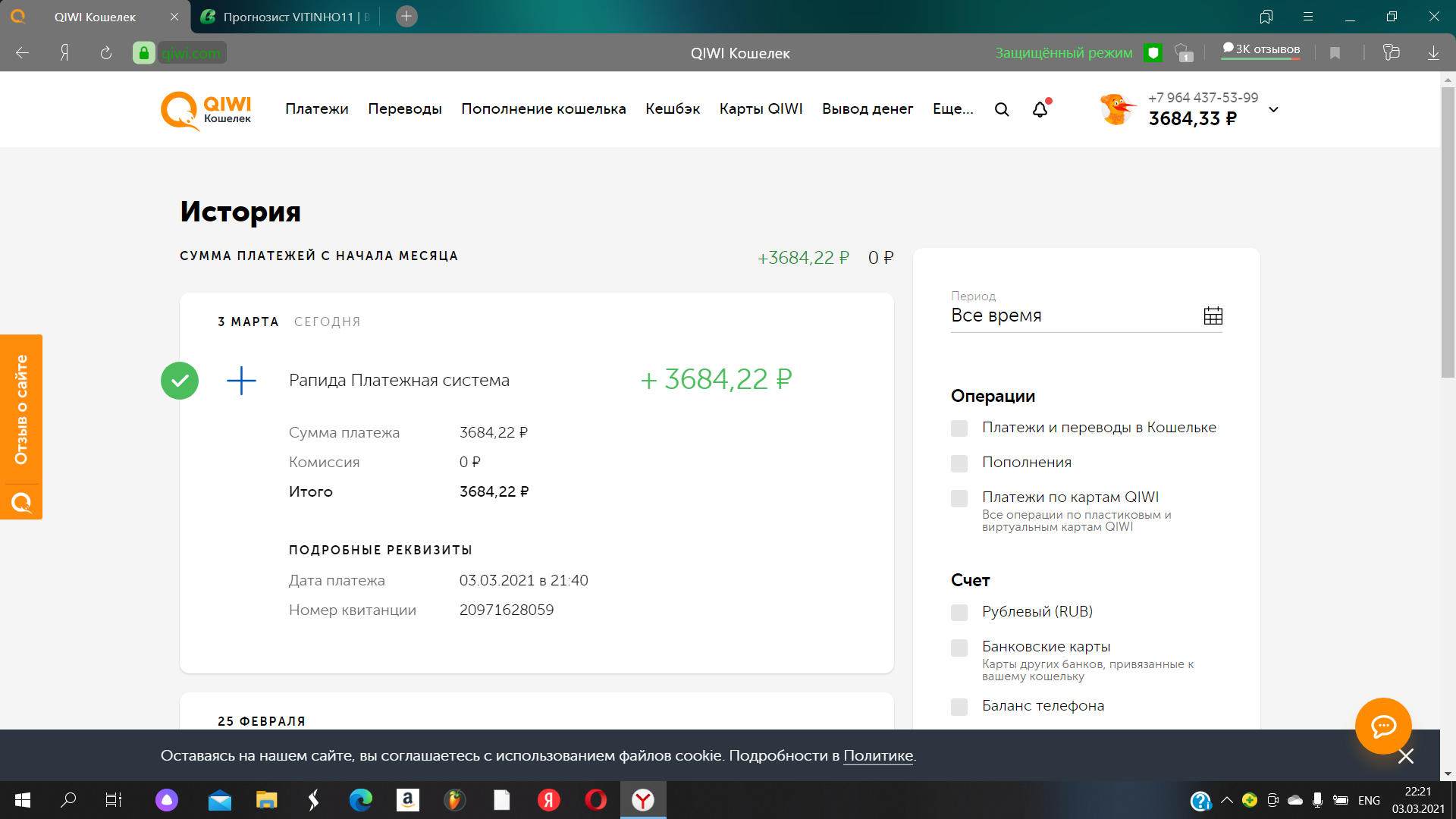The height and width of the screenshot is (819, 1456).
Task: Open File Explorer from taskbar
Action: 266,800
